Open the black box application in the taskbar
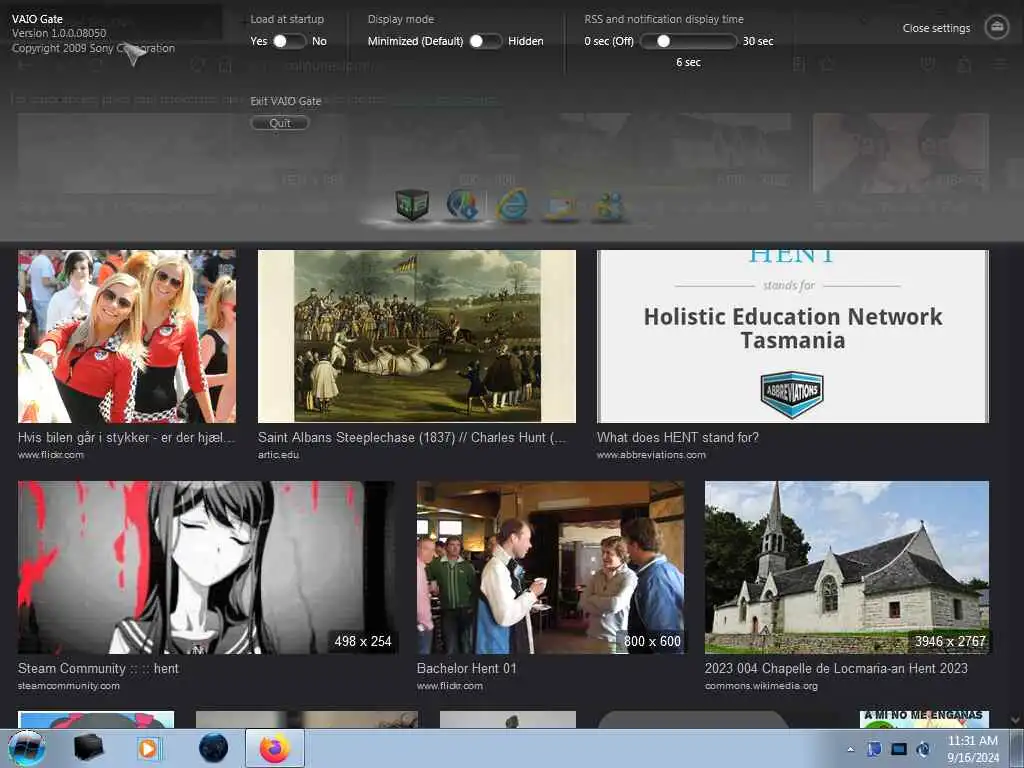This screenshot has width=1024, height=768. point(88,748)
